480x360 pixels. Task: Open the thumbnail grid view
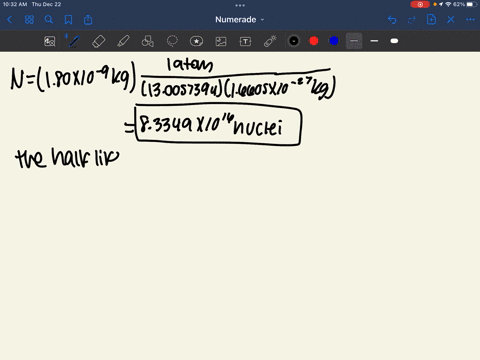(29, 20)
